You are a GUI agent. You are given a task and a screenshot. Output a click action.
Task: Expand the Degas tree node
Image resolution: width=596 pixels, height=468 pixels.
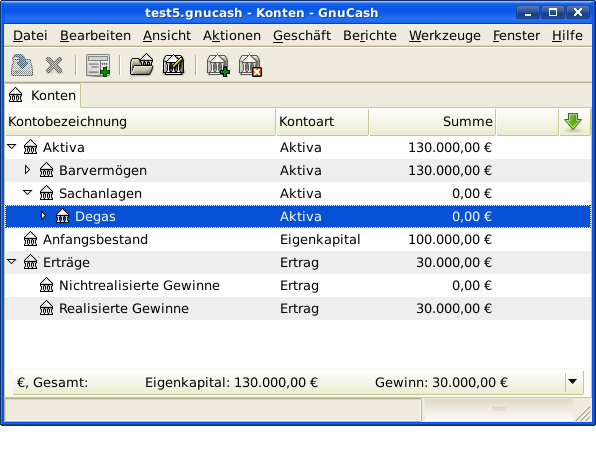(x=43, y=216)
